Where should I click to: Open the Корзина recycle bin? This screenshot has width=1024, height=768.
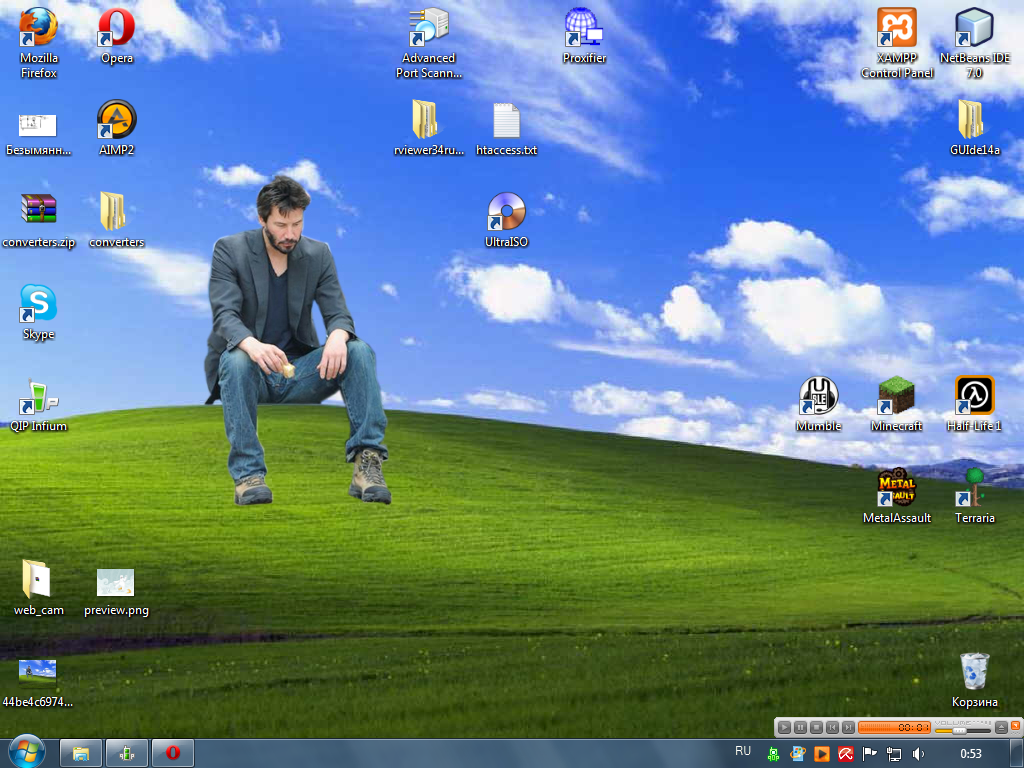[974, 672]
